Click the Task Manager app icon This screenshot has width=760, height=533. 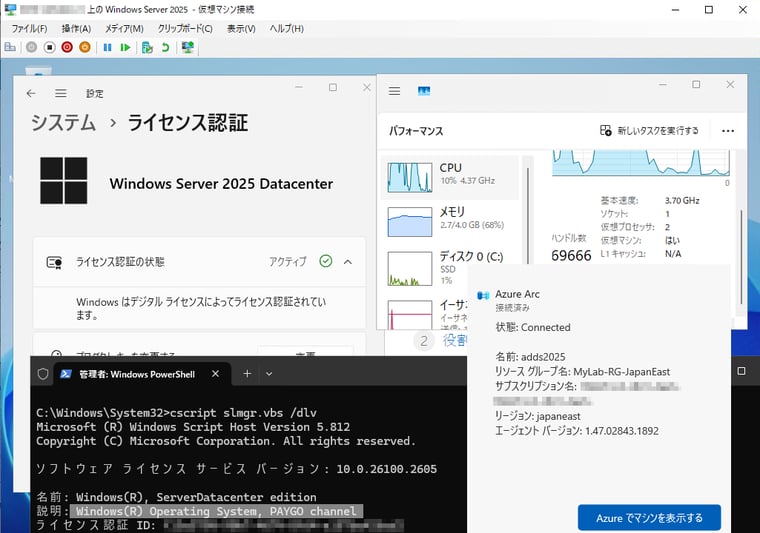[424, 91]
